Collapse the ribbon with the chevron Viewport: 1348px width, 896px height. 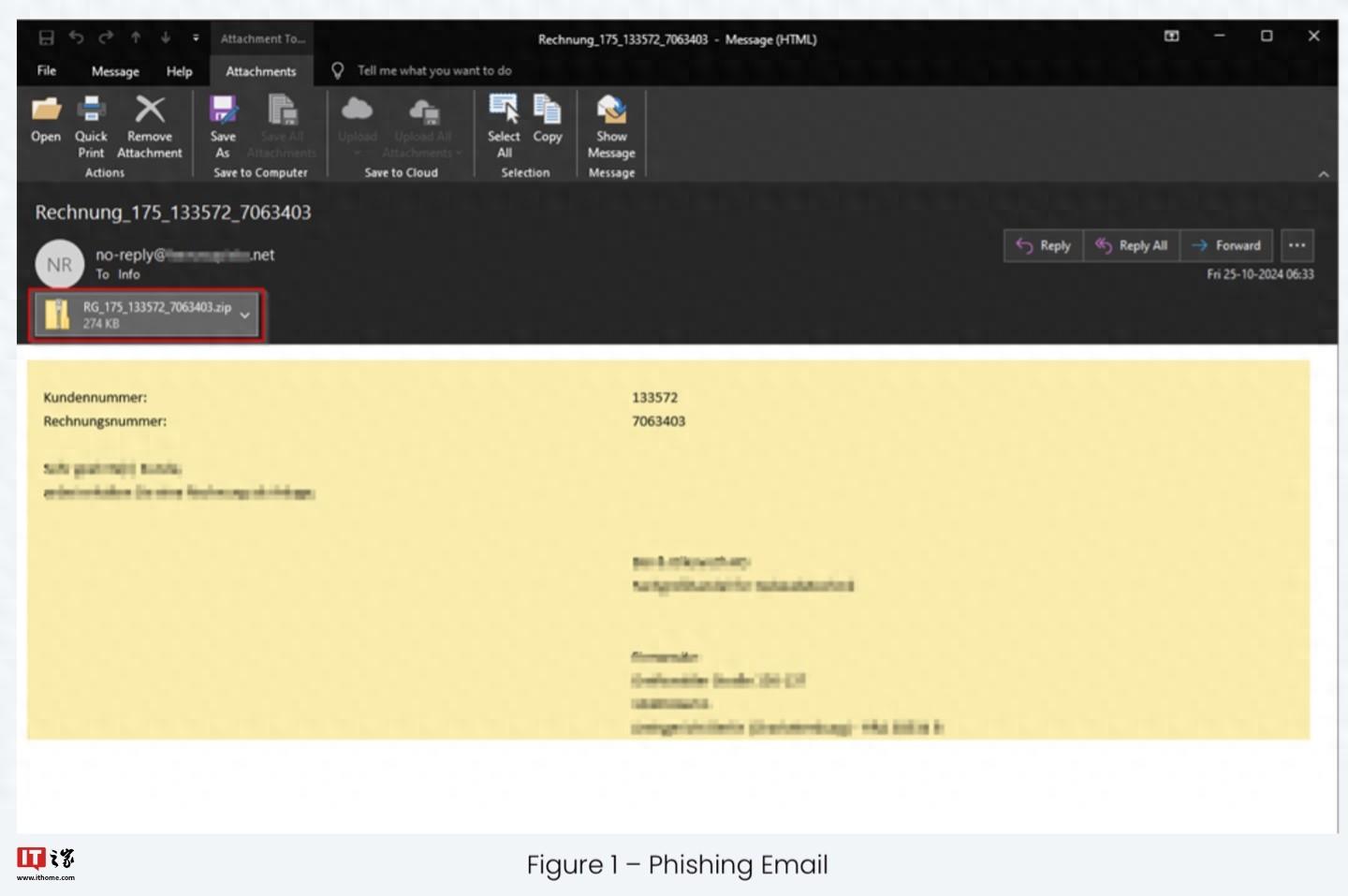1324,174
